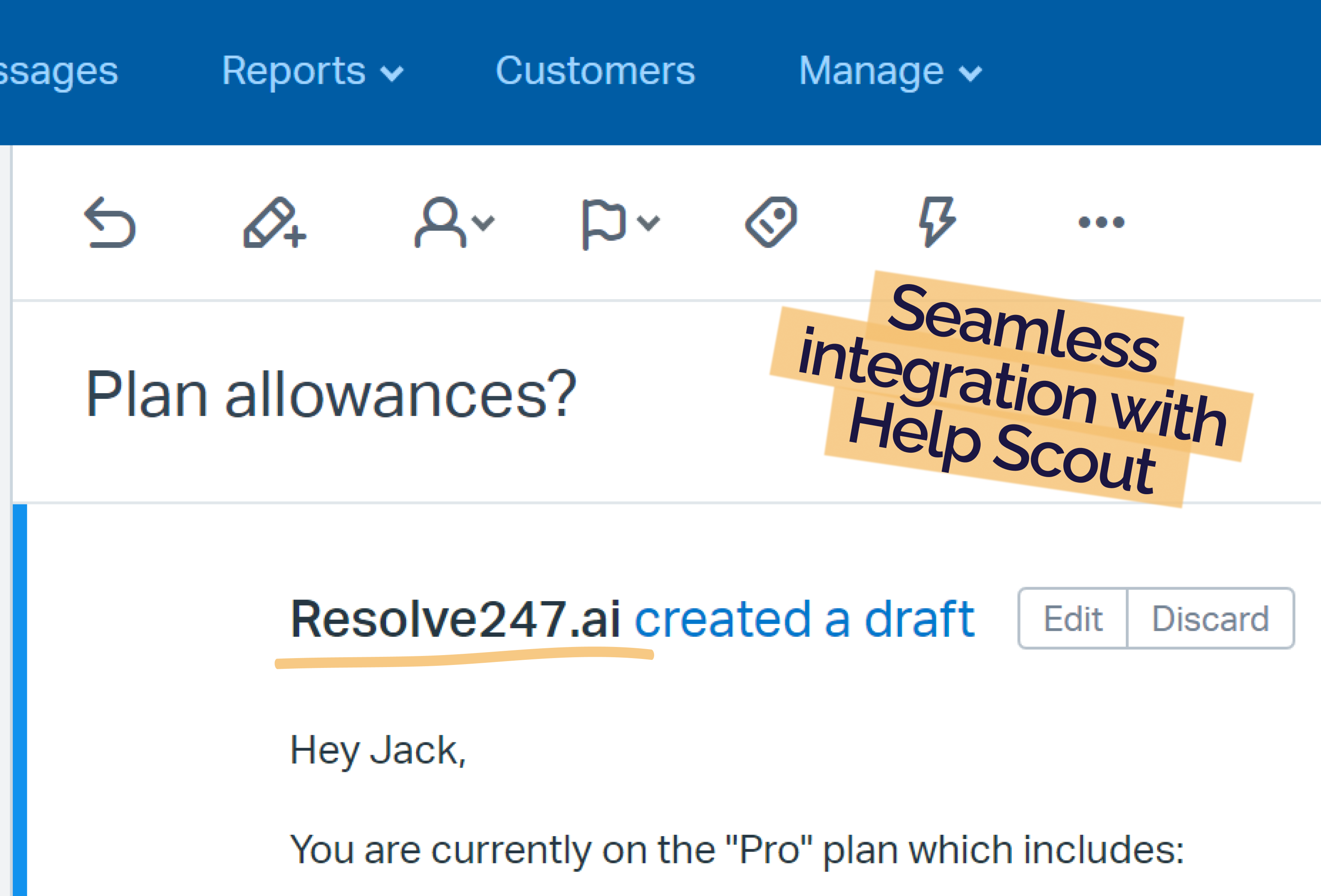Open the assign user icon
Image resolution: width=1321 pixels, height=896 pixels.
point(440,222)
